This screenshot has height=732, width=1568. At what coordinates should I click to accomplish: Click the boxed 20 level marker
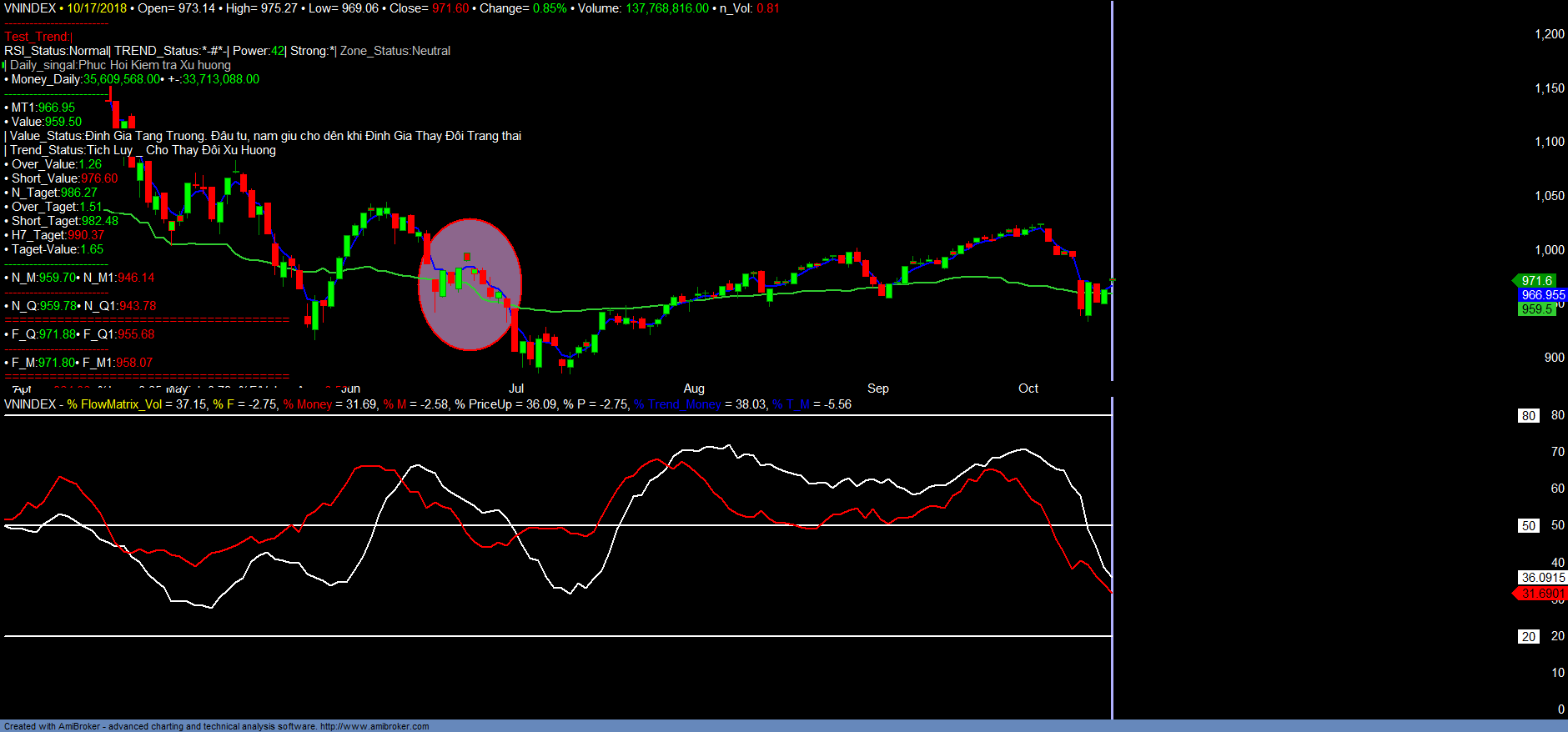pyautogui.click(x=1528, y=637)
